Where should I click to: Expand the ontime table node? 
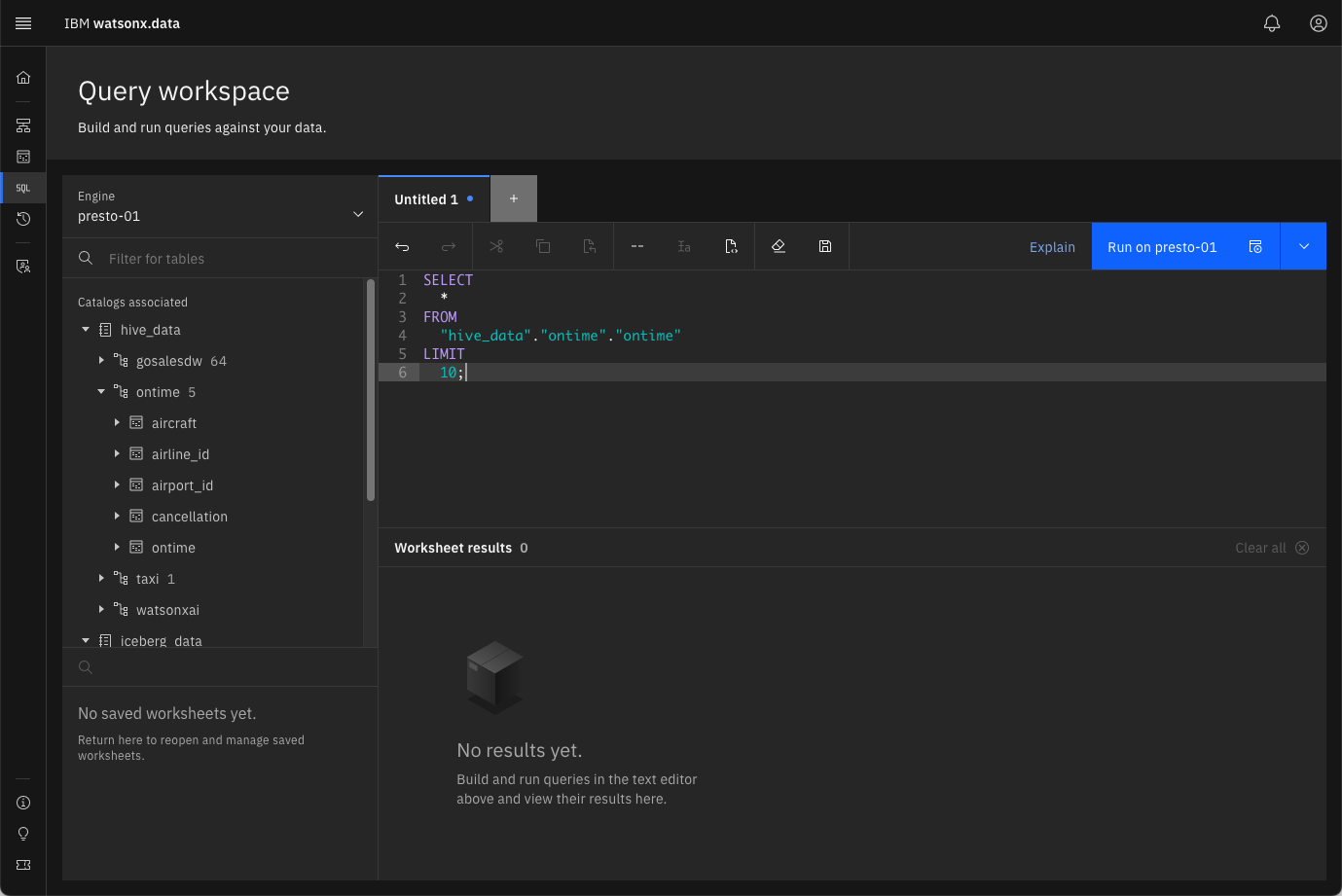tap(117, 548)
